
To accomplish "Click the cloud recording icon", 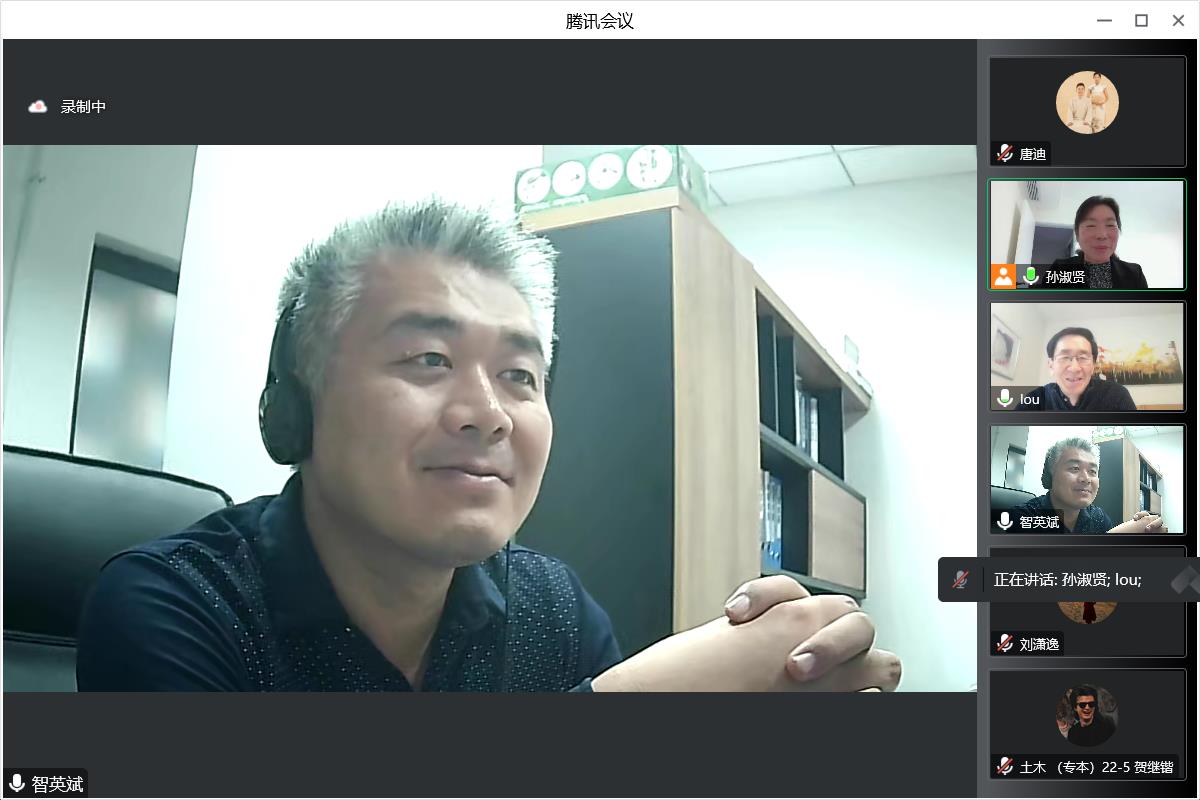I will point(38,106).
